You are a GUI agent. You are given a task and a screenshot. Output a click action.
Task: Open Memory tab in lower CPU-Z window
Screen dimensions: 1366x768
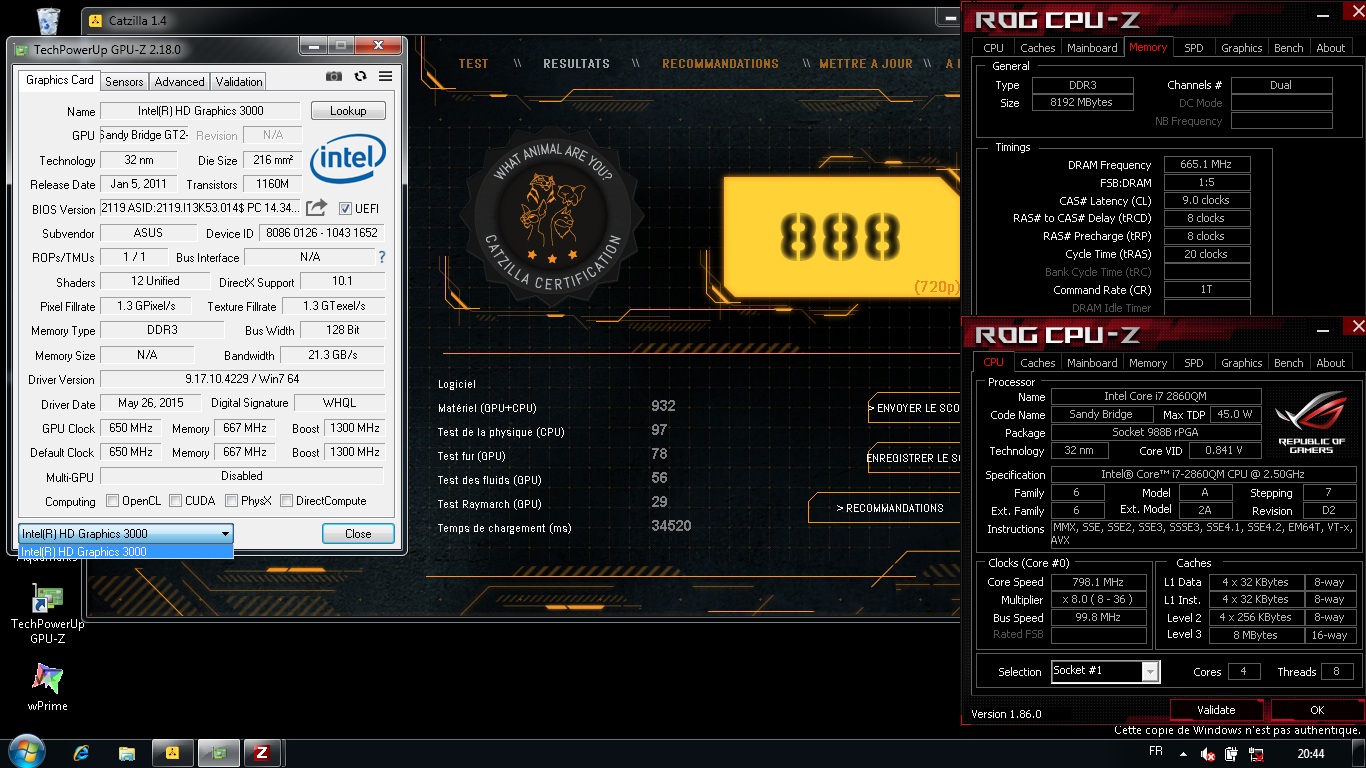pyautogui.click(x=1148, y=363)
